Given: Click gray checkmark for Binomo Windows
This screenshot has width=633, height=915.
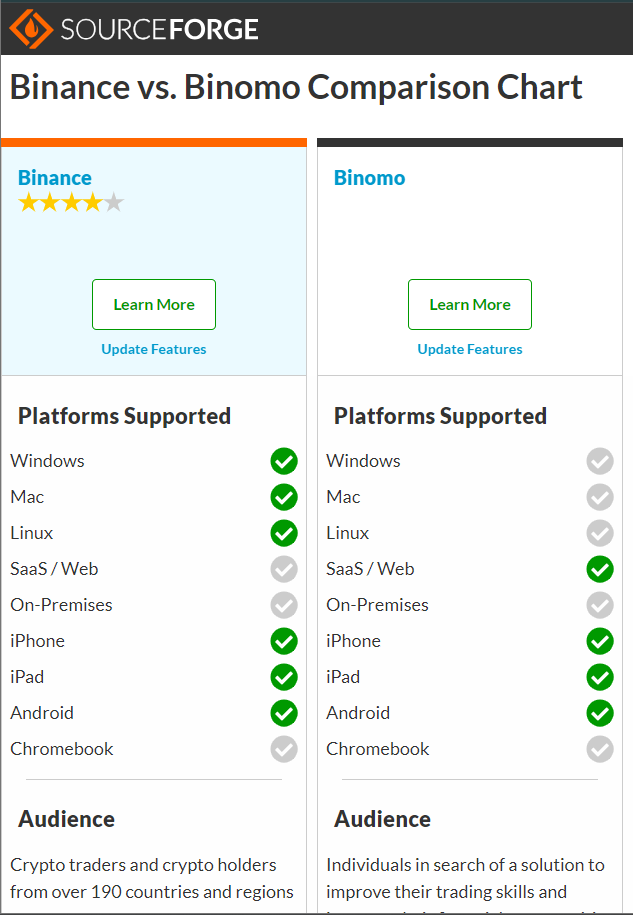Looking at the screenshot, I should tap(600, 461).
